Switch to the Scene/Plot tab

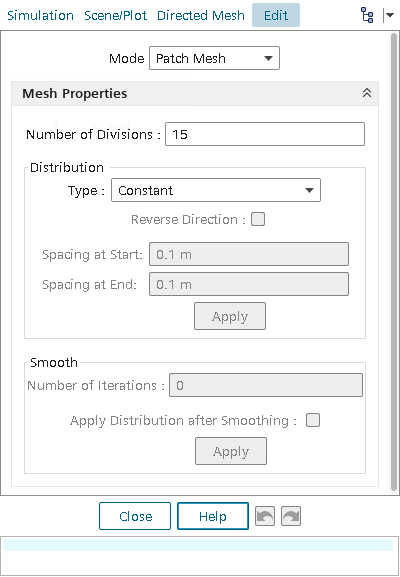click(116, 15)
